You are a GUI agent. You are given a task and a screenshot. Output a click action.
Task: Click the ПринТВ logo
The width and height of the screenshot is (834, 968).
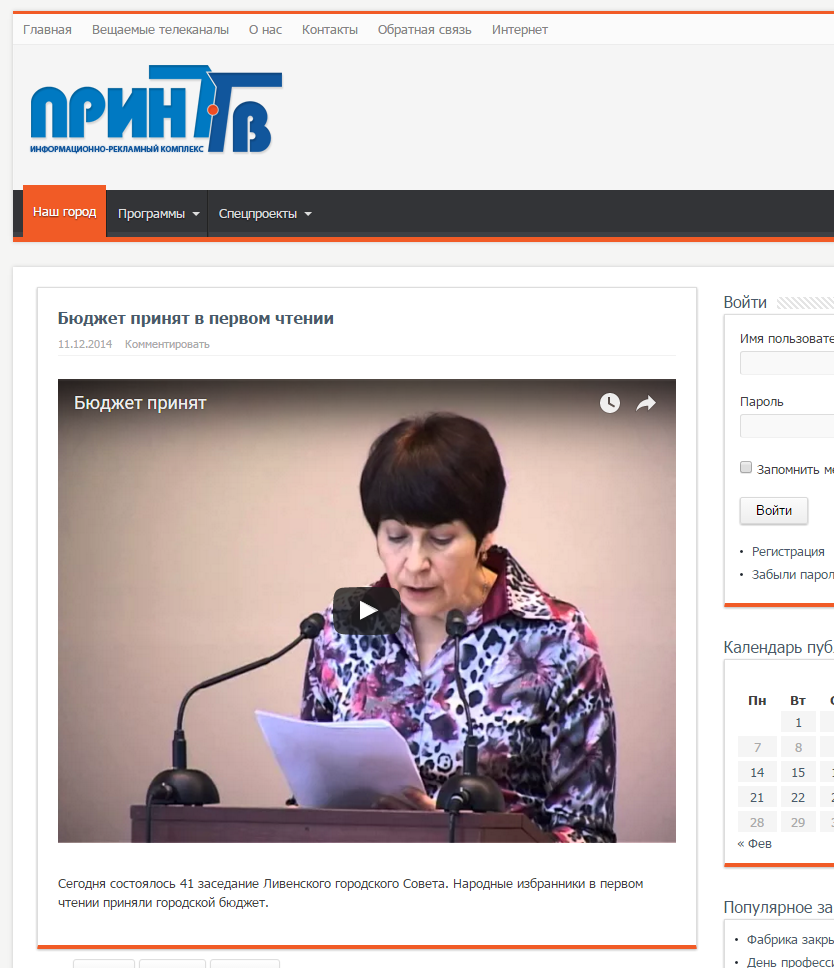[156, 109]
